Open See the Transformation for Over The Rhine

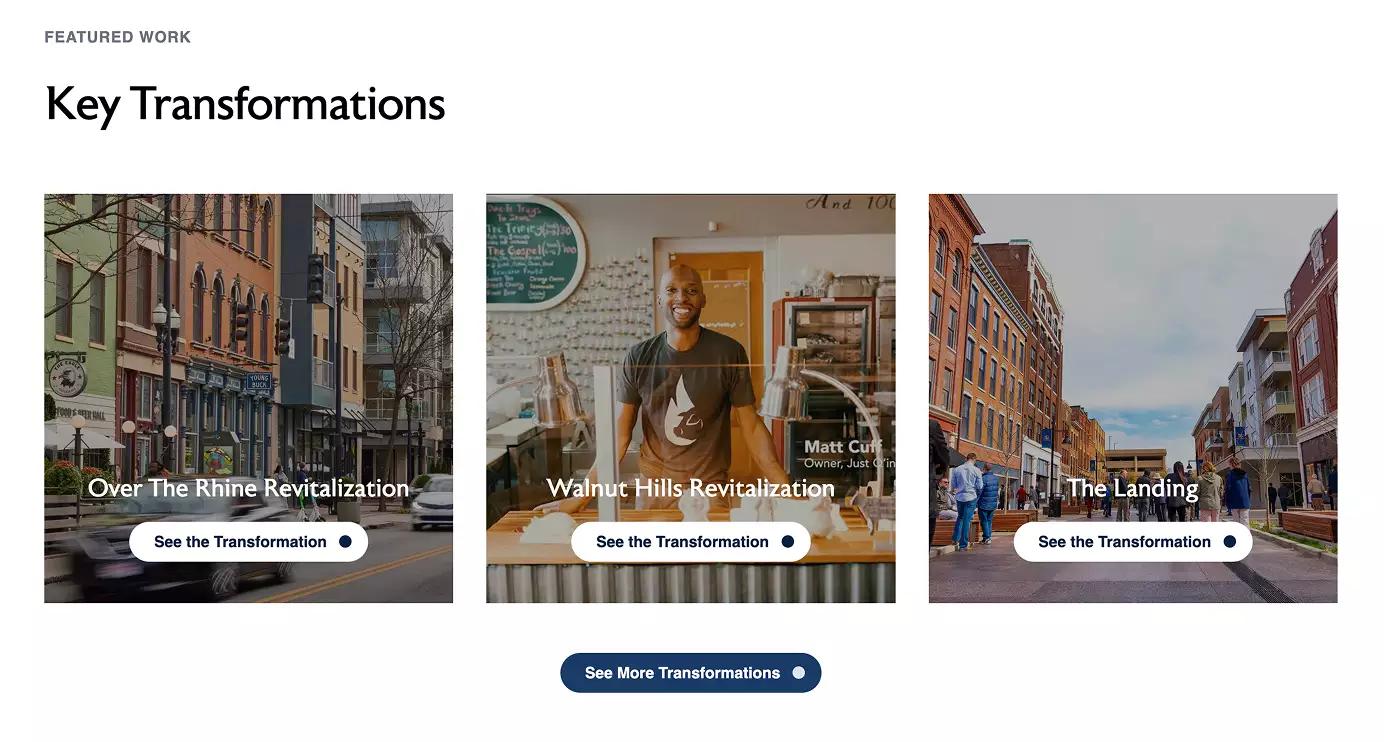click(248, 542)
